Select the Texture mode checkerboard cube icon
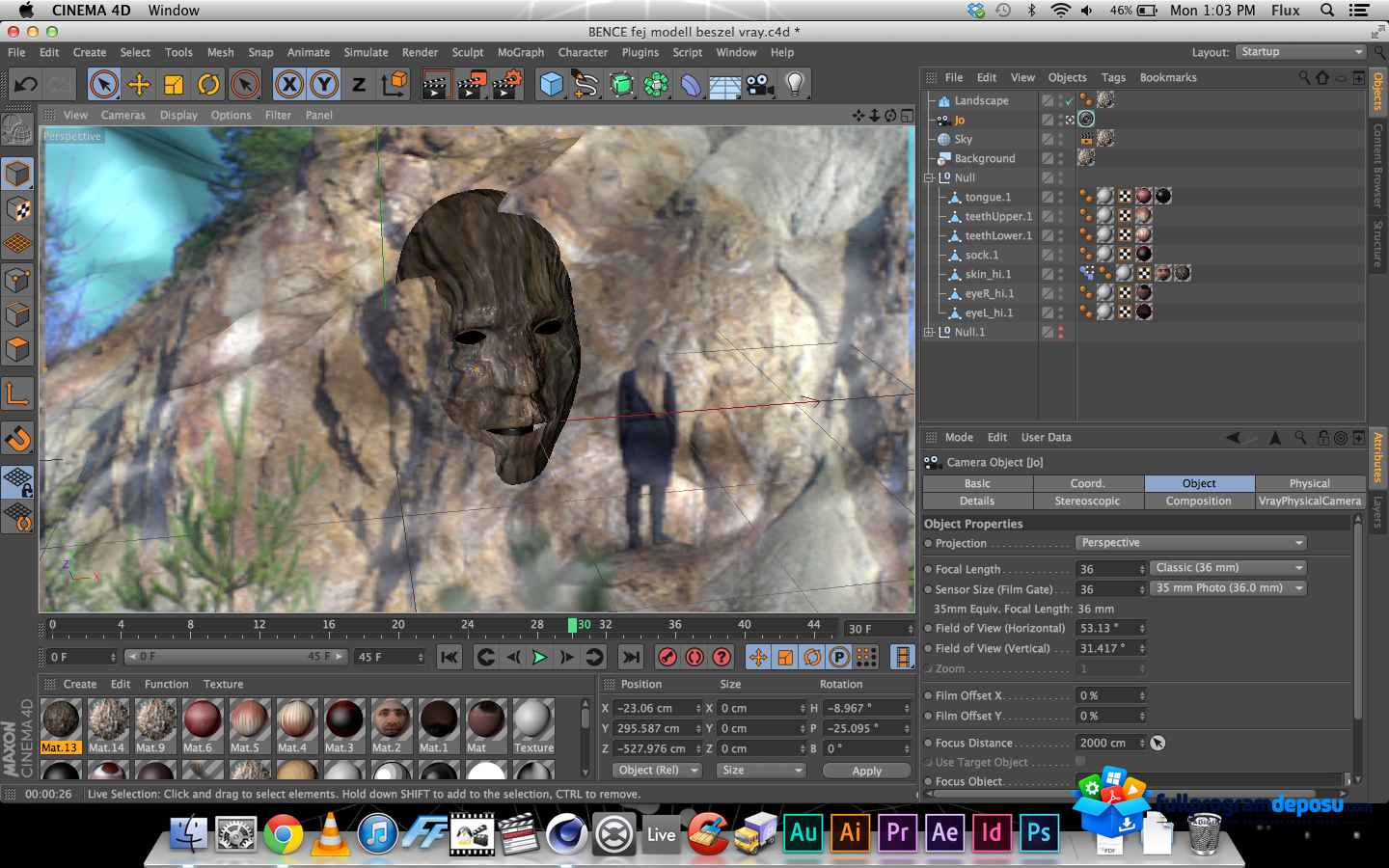 pos(17,209)
